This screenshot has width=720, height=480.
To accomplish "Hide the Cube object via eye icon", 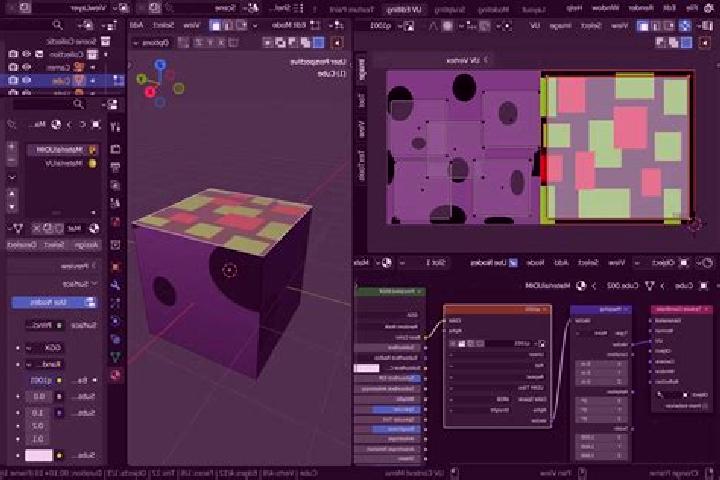I will tap(27, 80).
